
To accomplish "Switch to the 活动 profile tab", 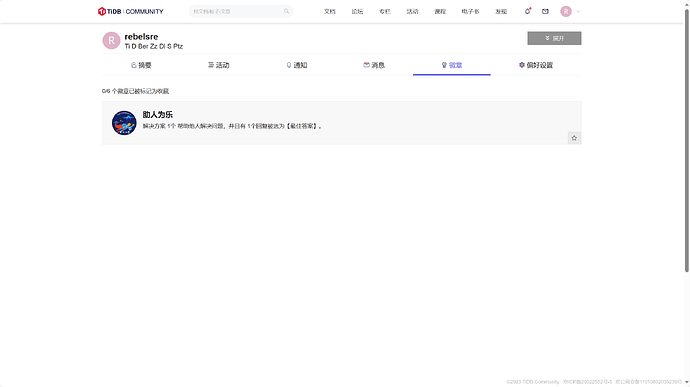I will coord(219,65).
